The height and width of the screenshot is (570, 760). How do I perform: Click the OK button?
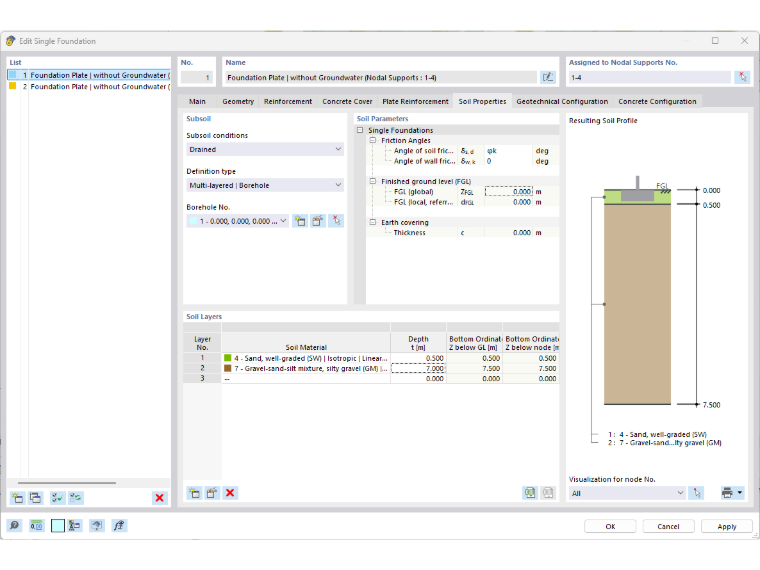click(610, 526)
